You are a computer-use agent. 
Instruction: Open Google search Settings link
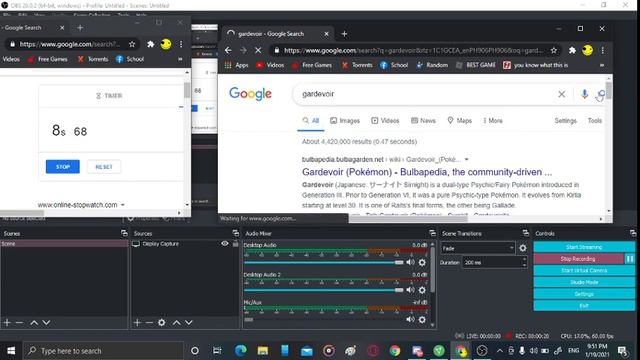[x=565, y=120]
